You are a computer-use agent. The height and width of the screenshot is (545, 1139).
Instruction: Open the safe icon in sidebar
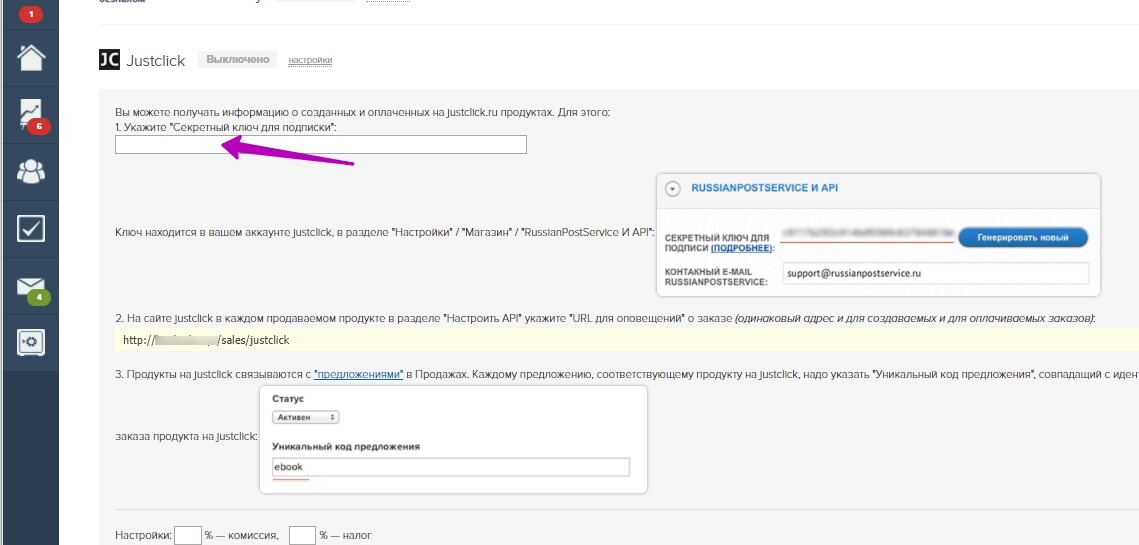[x=31, y=342]
